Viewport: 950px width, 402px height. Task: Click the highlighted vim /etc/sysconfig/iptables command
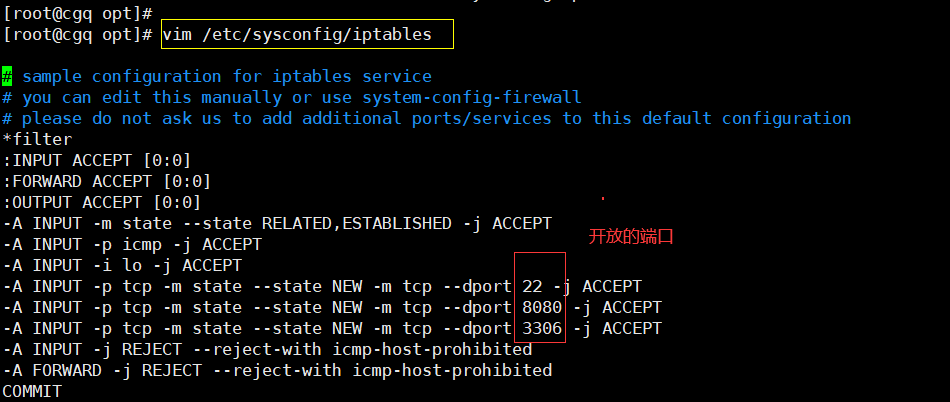(x=296, y=35)
